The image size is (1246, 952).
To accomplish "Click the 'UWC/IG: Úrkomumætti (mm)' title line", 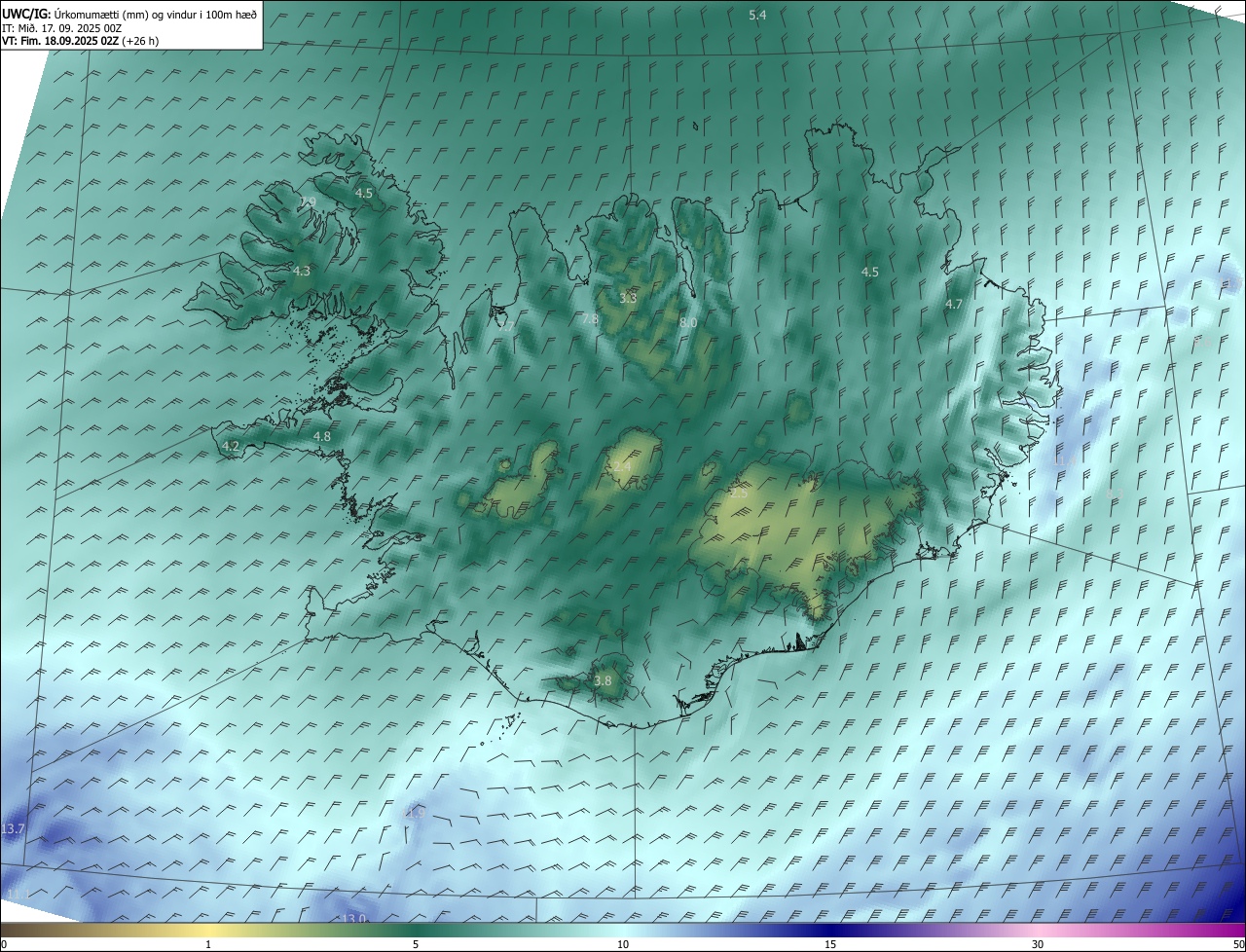I will [x=129, y=14].
